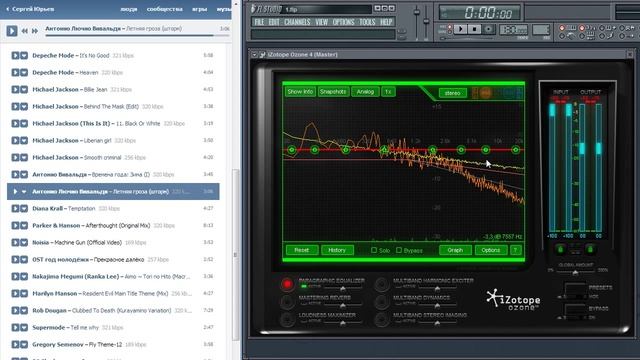
Task: Toggle Paragraphic Equalizer module power button
Action: click(x=287, y=284)
